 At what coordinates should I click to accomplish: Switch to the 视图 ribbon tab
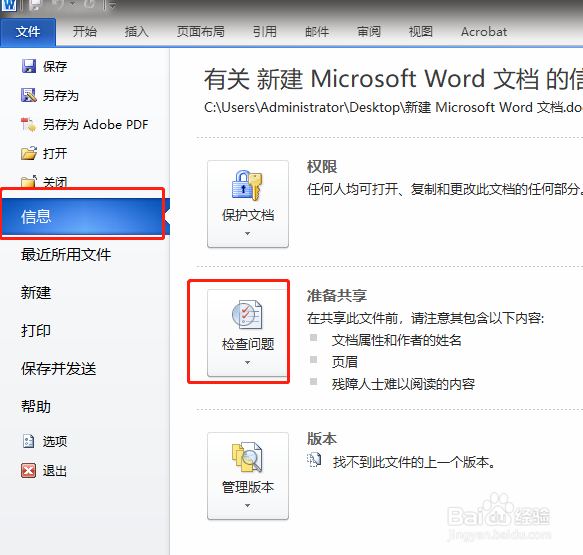tap(421, 32)
